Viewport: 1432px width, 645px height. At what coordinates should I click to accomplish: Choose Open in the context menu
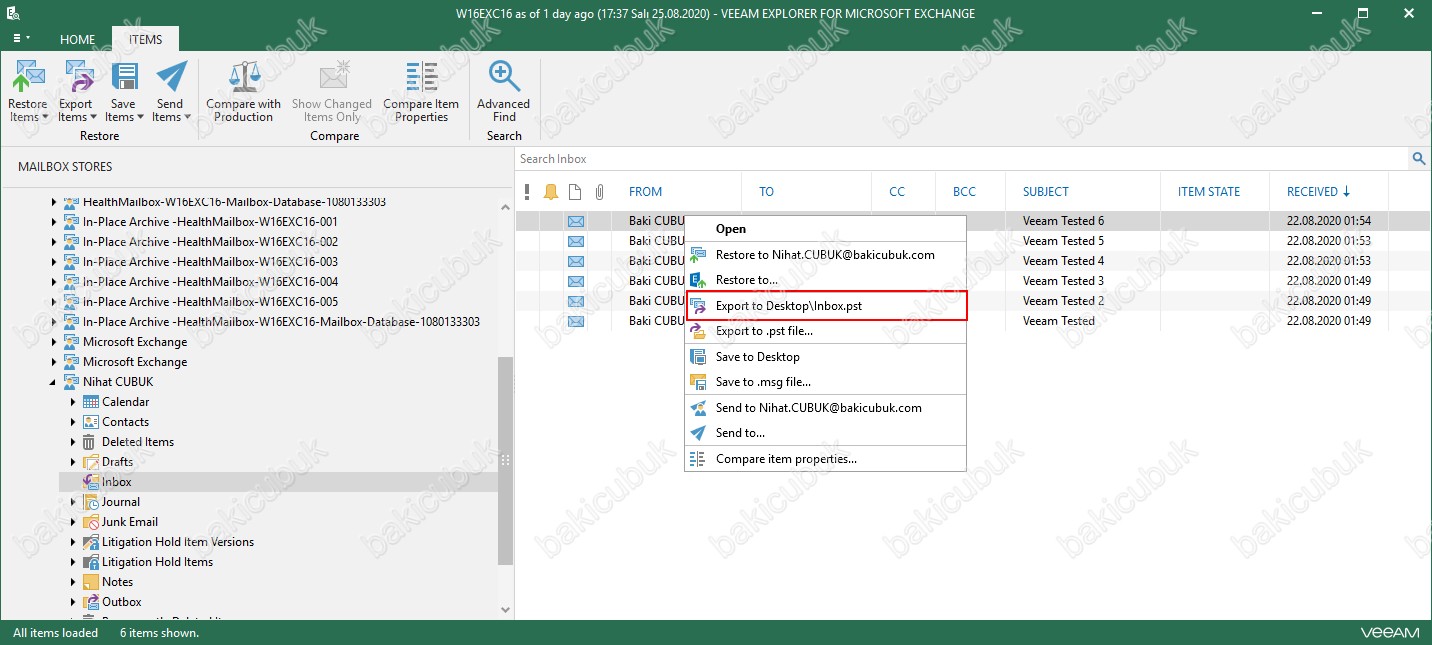[x=825, y=229]
